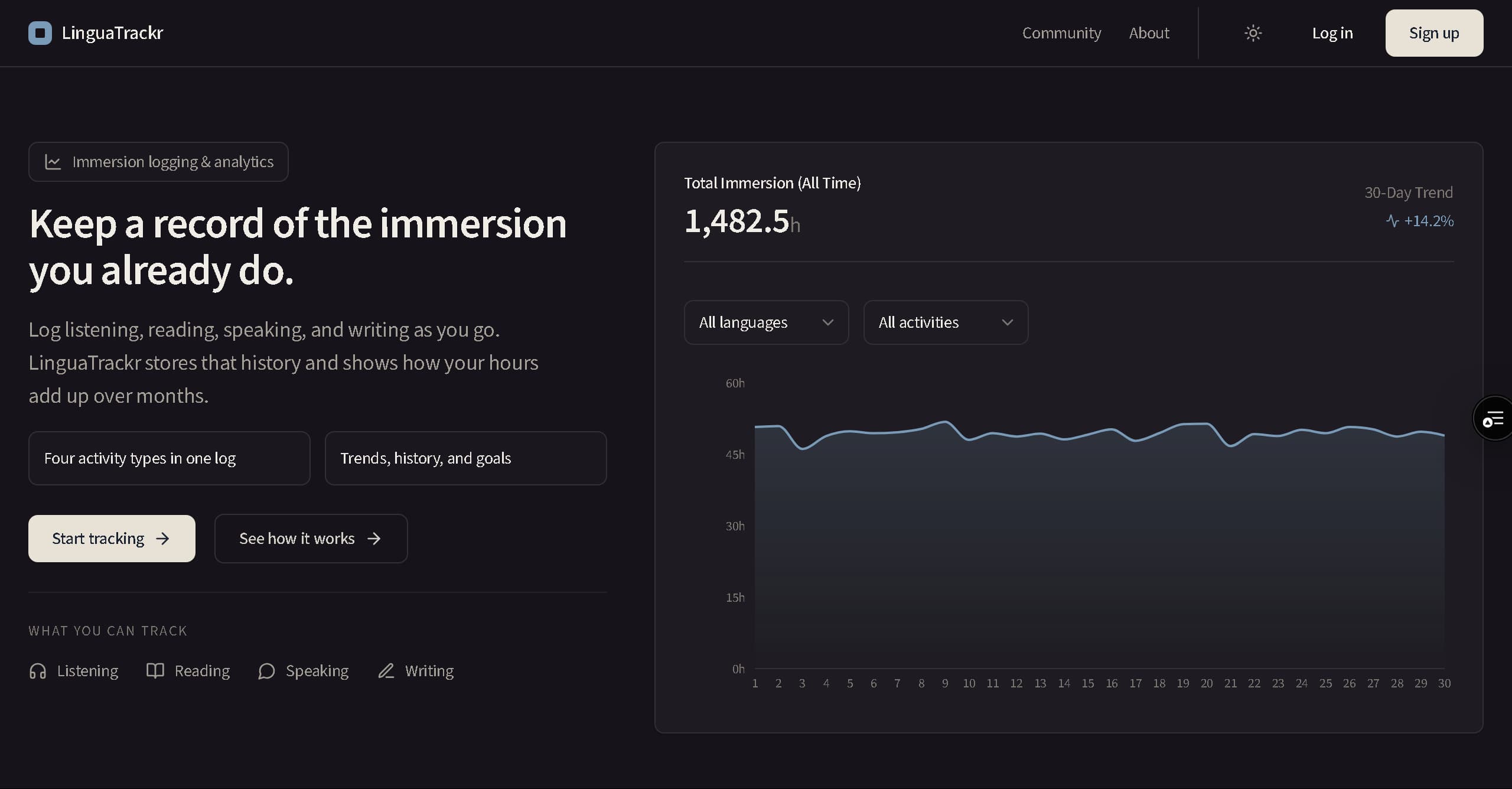Click the LinguaTrackr logo icon
The height and width of the screenshot is (789, 1512).
pyautogui.click(x=40, y=33)
